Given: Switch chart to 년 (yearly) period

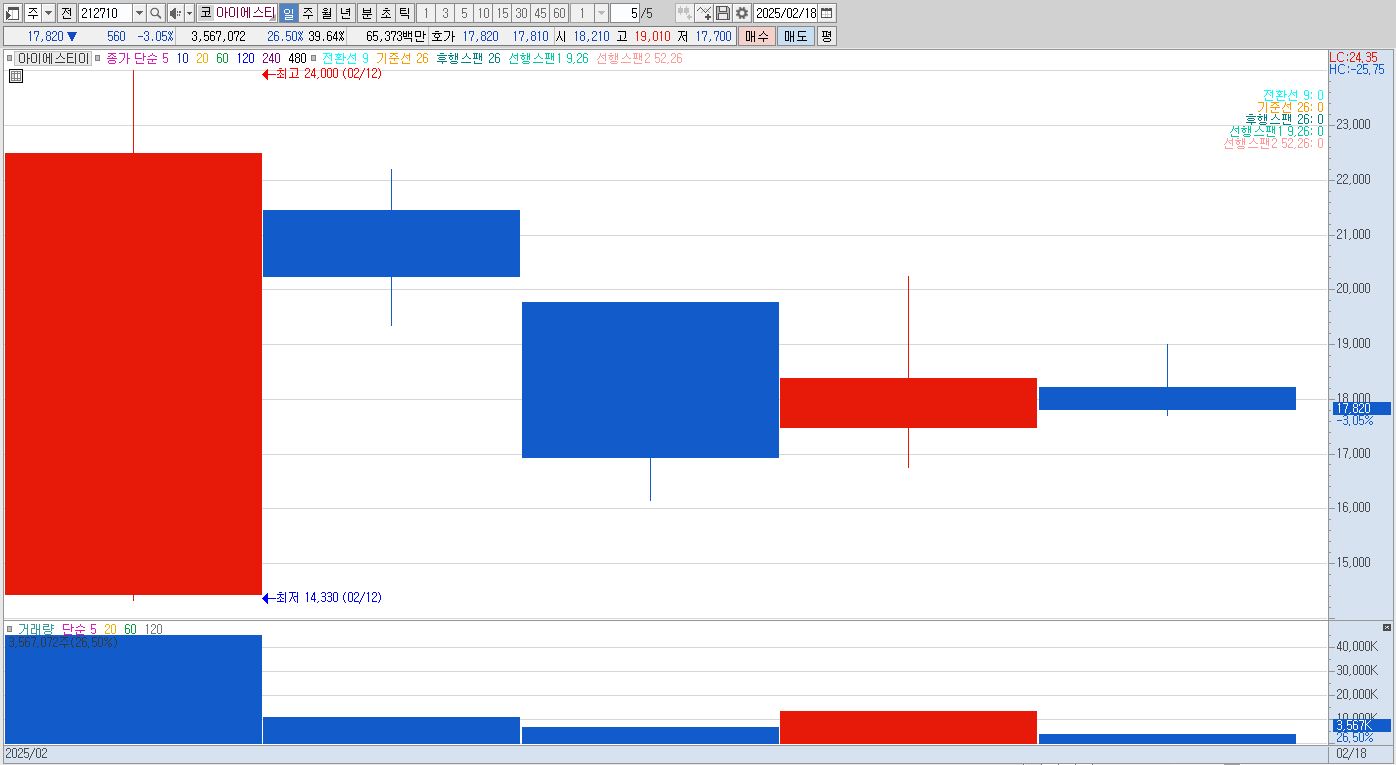Looking at the screenshot, I should click(x=345, y=13).
